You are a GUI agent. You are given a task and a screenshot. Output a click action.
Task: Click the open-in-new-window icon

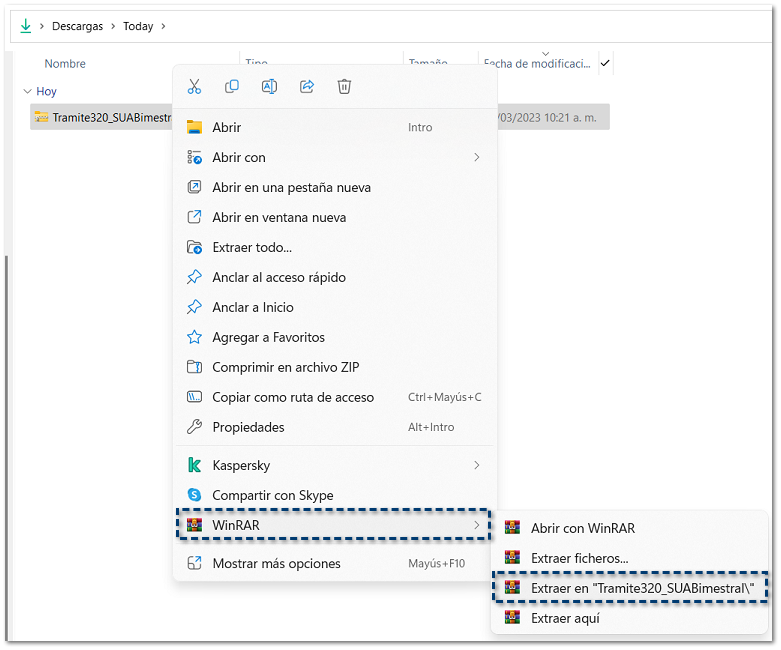(194, 217)
